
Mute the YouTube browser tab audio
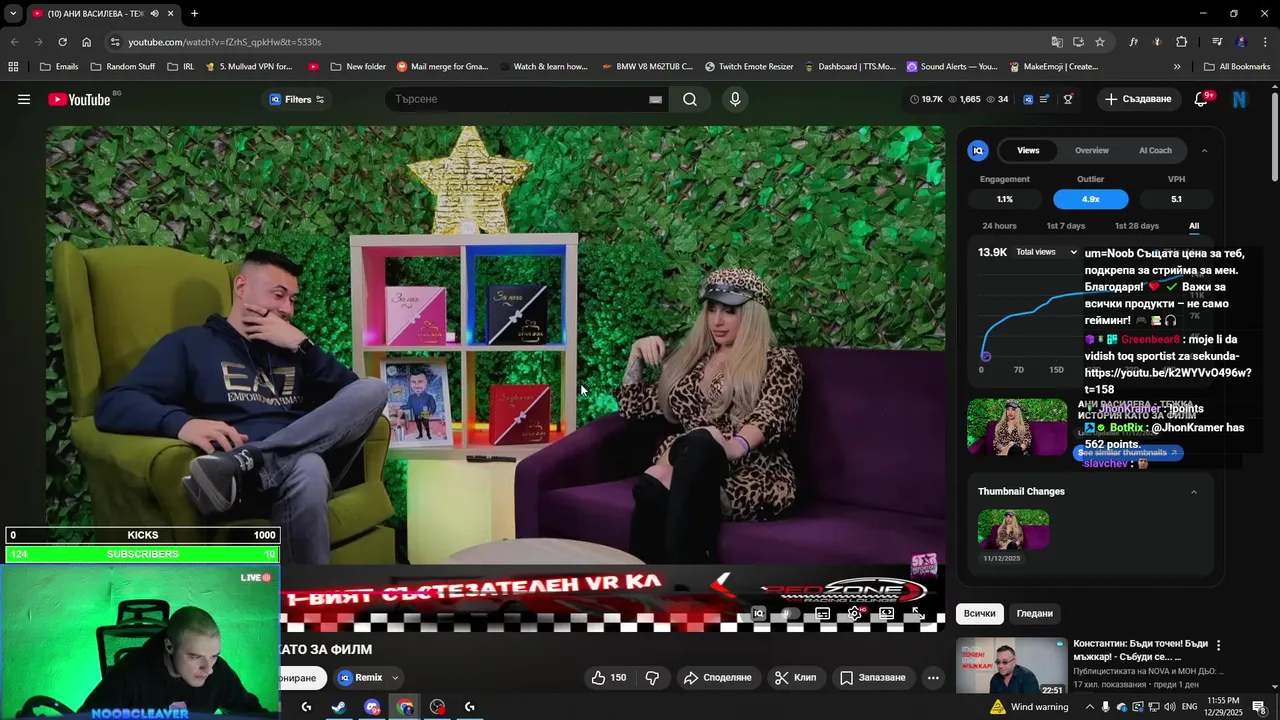coord(154,13)
